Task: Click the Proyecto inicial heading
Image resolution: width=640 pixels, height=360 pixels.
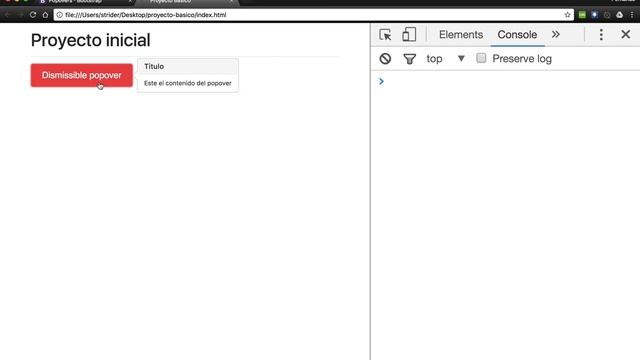Action: [91, 40]
